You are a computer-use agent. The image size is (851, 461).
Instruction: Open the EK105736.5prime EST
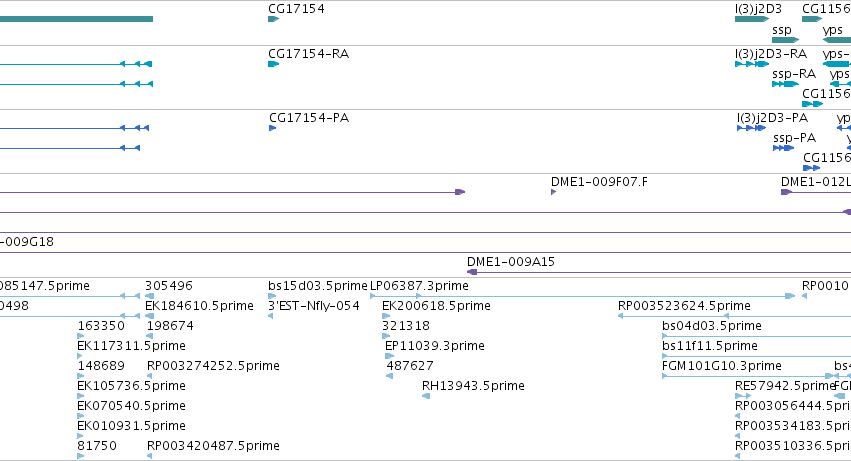(x=131, y=386)
